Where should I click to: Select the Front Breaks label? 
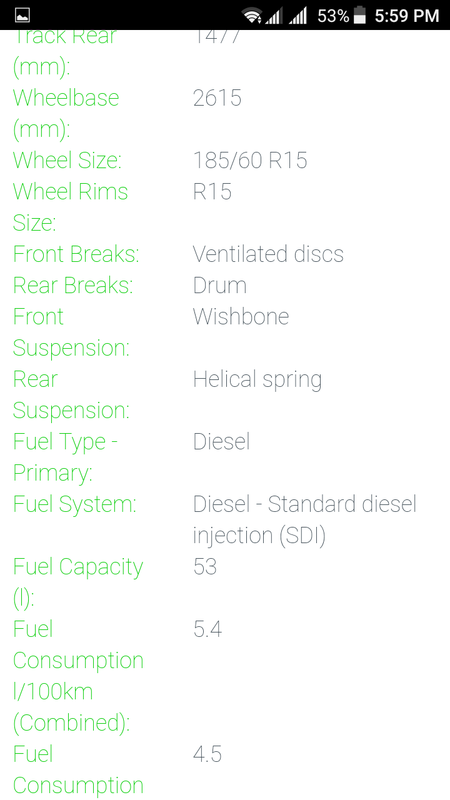(x=76, y=254)
